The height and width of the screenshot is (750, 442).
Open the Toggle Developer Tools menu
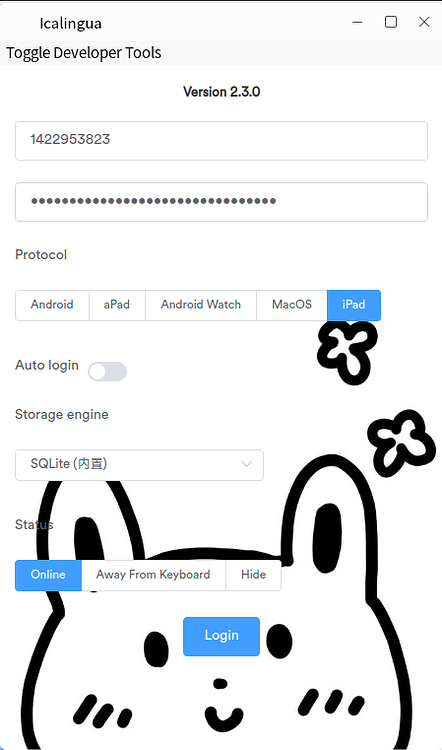(x=84, y=53)
